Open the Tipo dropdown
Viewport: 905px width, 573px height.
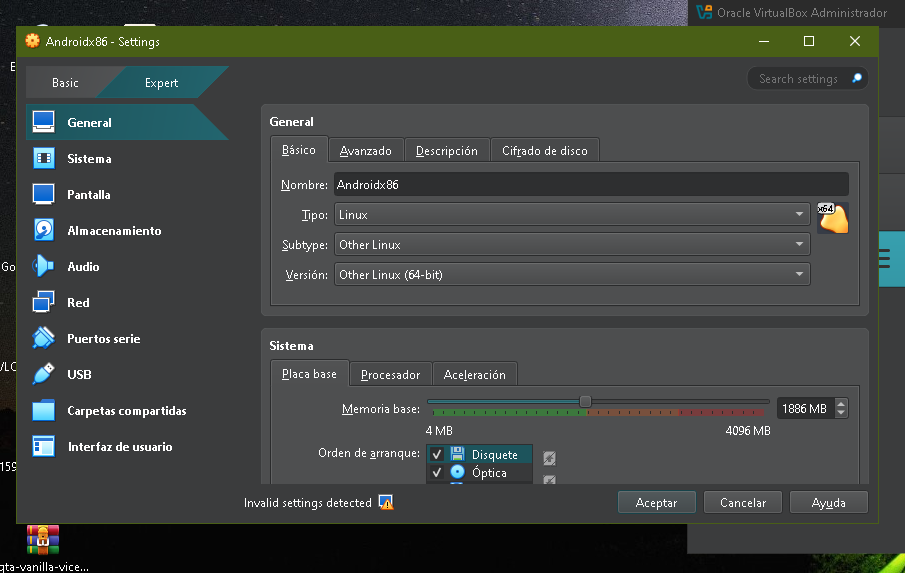tap(572, 214)
